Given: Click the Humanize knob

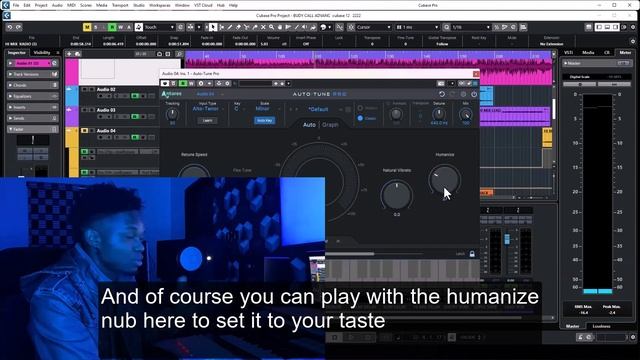Looking at the screenshot, I should point(444,180).
